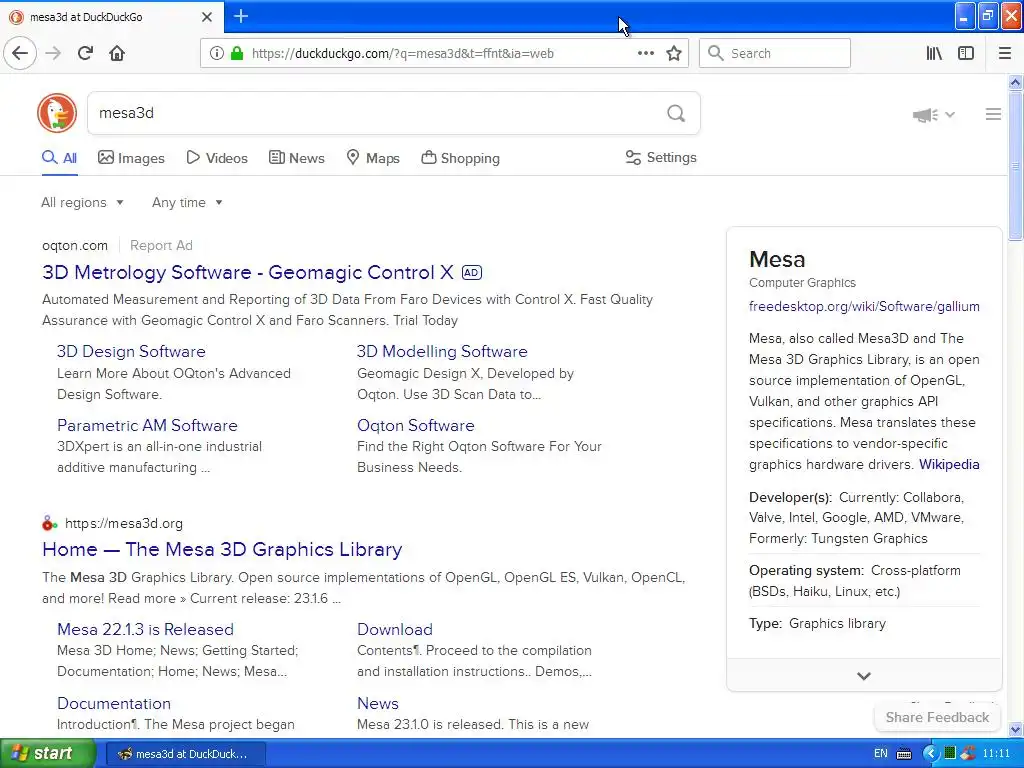Open Mesa 22.1.3 is Released link
This screenshot has width=1024, height=768.
point(145,629)
